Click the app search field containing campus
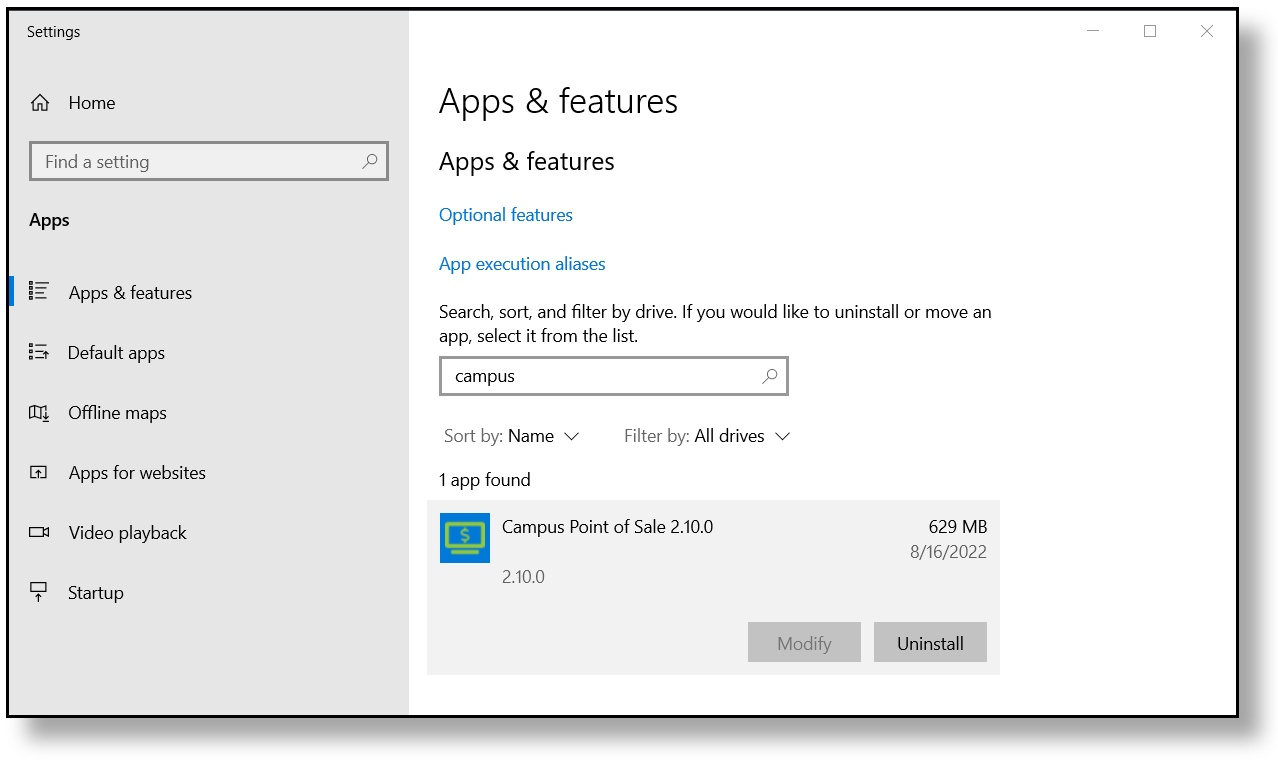 [x=600, y=376]
